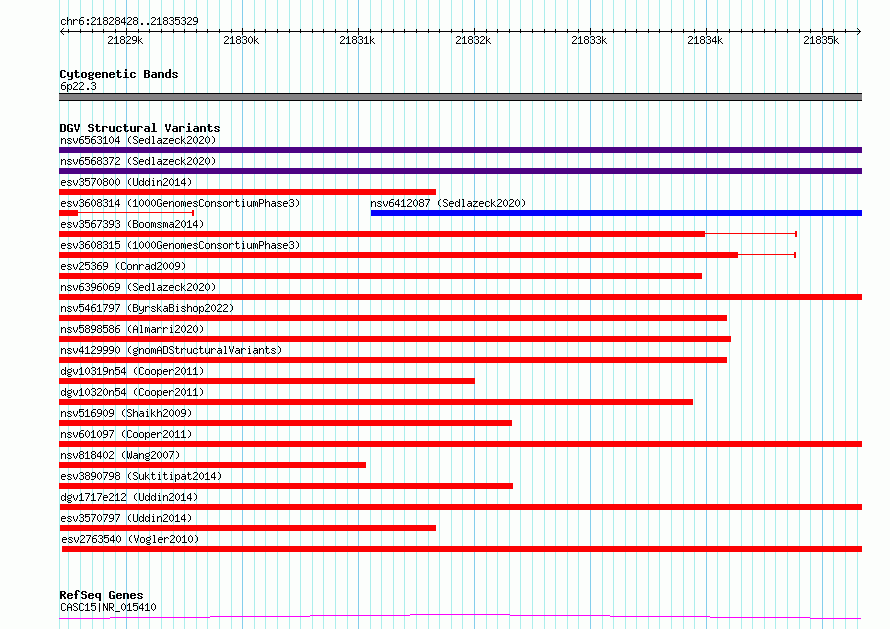Image resolution: width=890 pixels, height=629 pixels.
Task: Click the gray 6p22.3 cytogenetic band bar
Action: pos(460,97)
